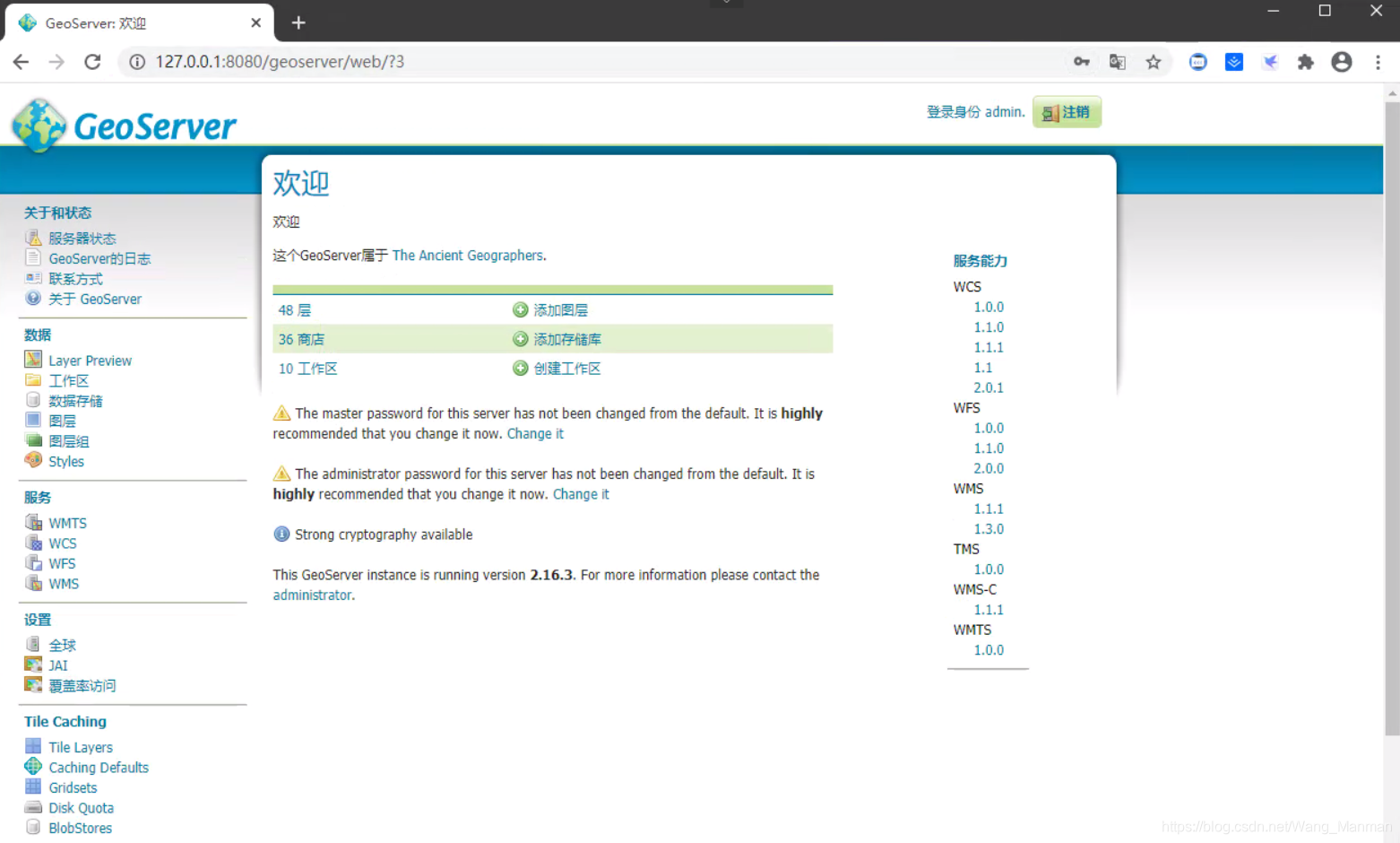Click the green plus icon for add layer
Screen dimensions: 1400x843
(x=520, y=309)
